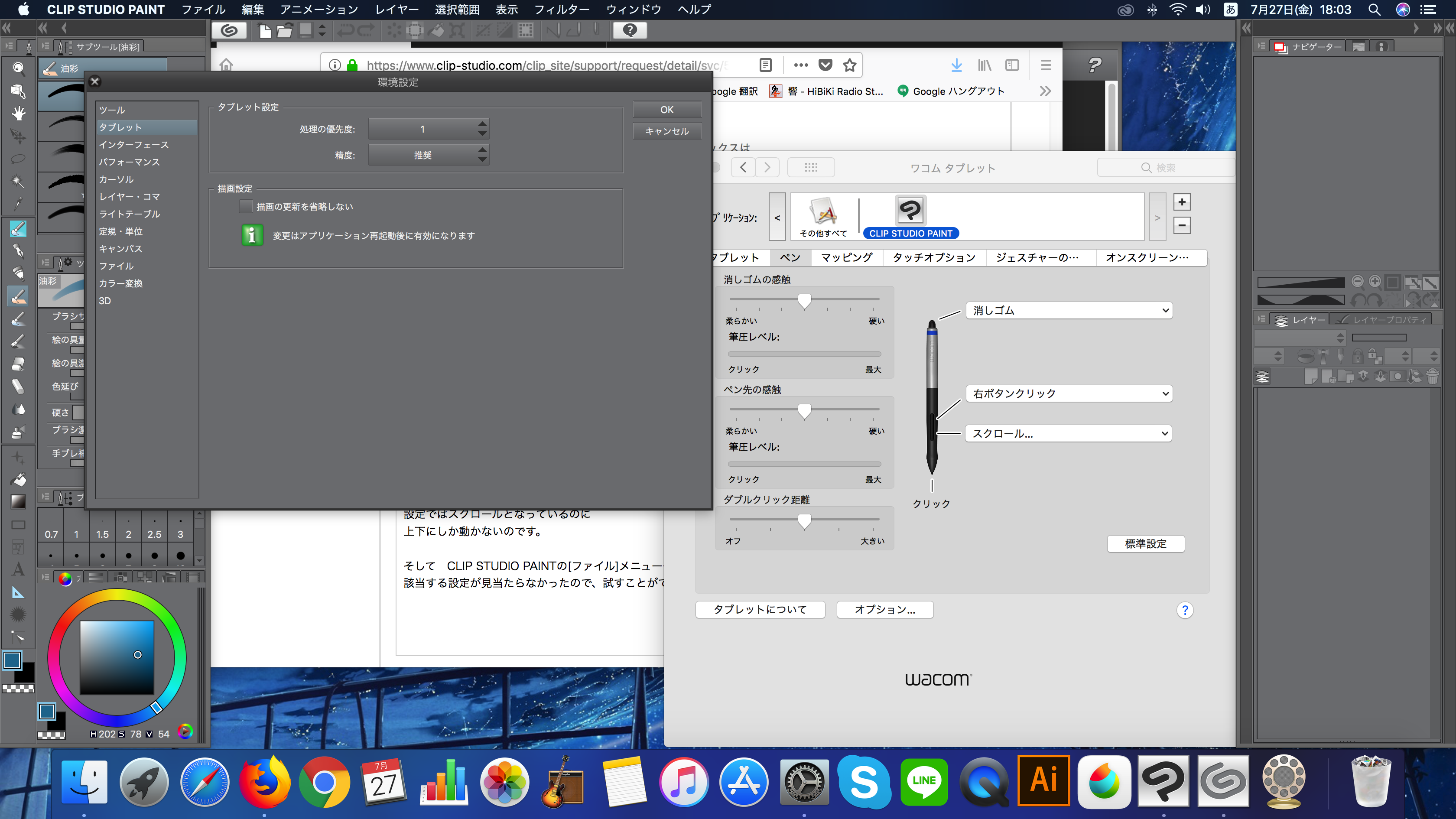The width and height of the screenshot is (1456, 819).
Task: Click the plus button to add application
Action: click(x=1181, y=202)
